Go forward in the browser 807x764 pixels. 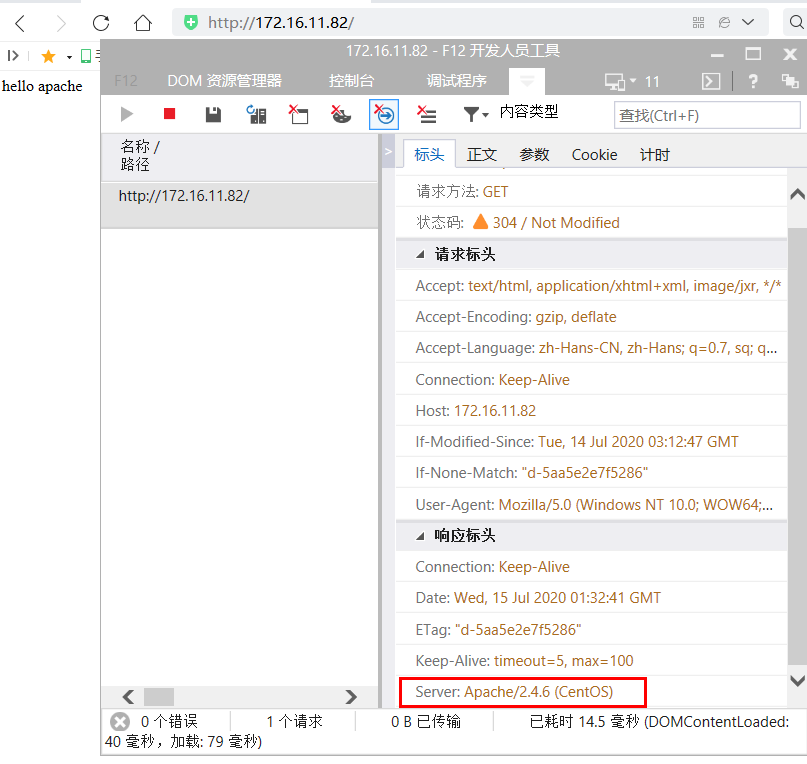(x=61, y=23)
